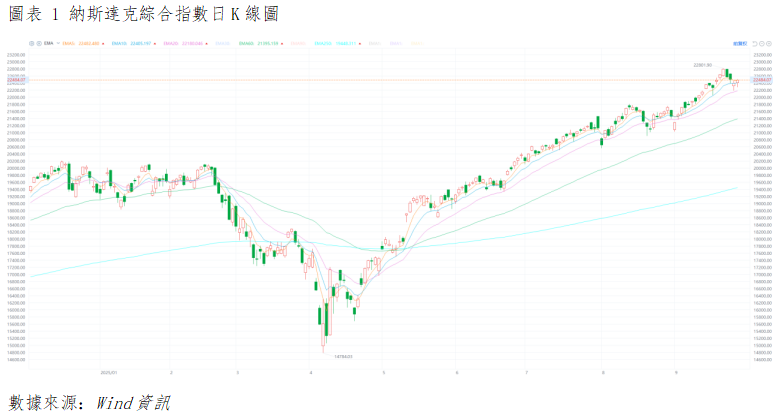The height and width of the screenshot is (415, 779).
Task: Click the red marker next to EMA5 value
Action: click(103, 43)
